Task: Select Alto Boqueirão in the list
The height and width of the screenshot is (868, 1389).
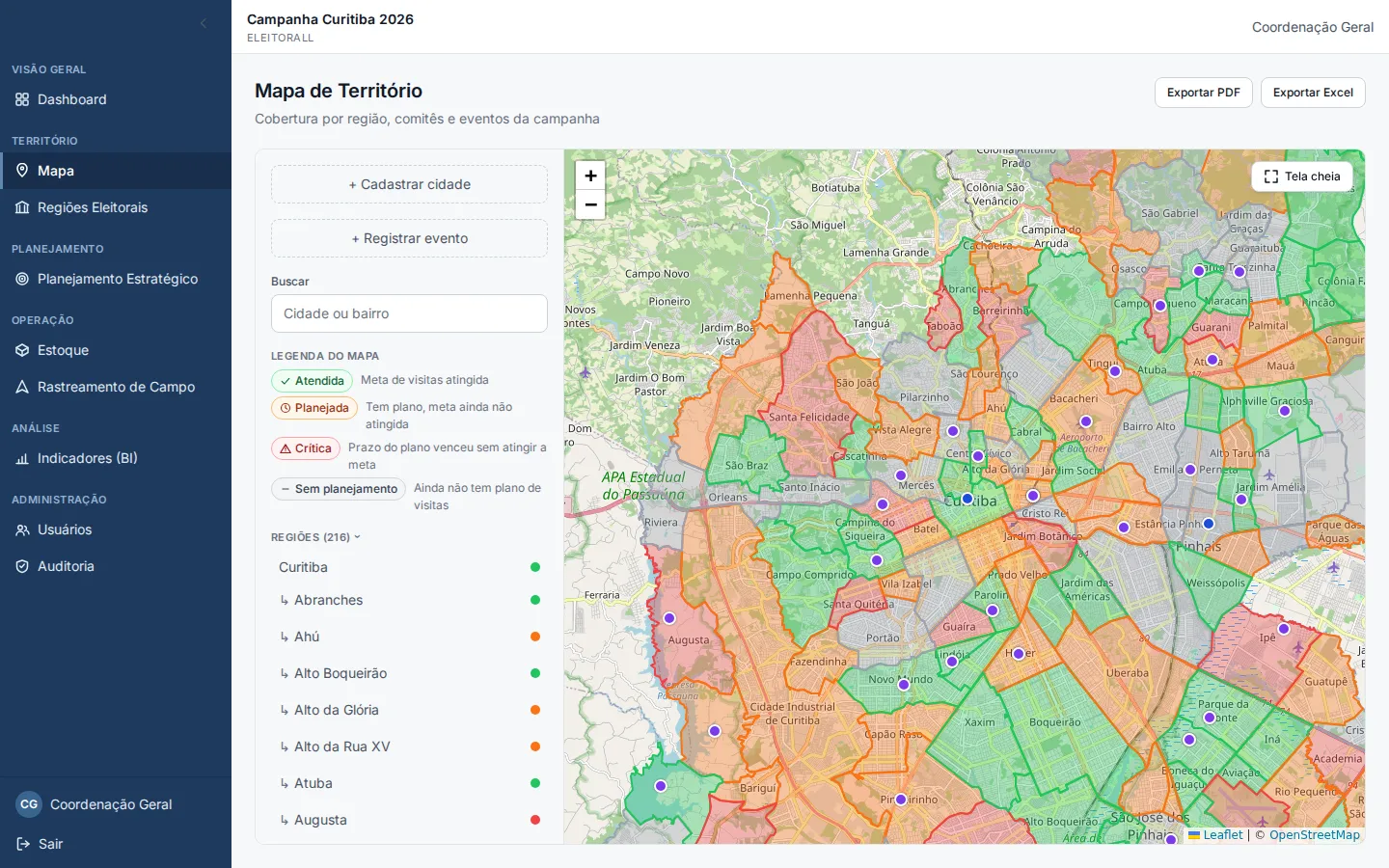Action: coord(410,673)
